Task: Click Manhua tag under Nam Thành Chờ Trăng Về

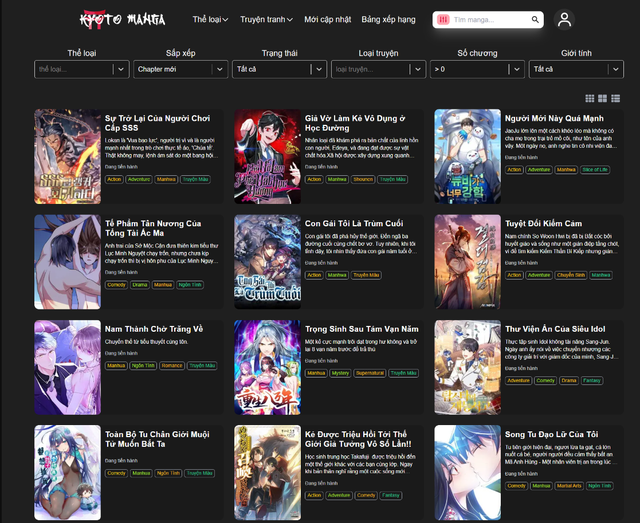Action: tap(116, 365)
